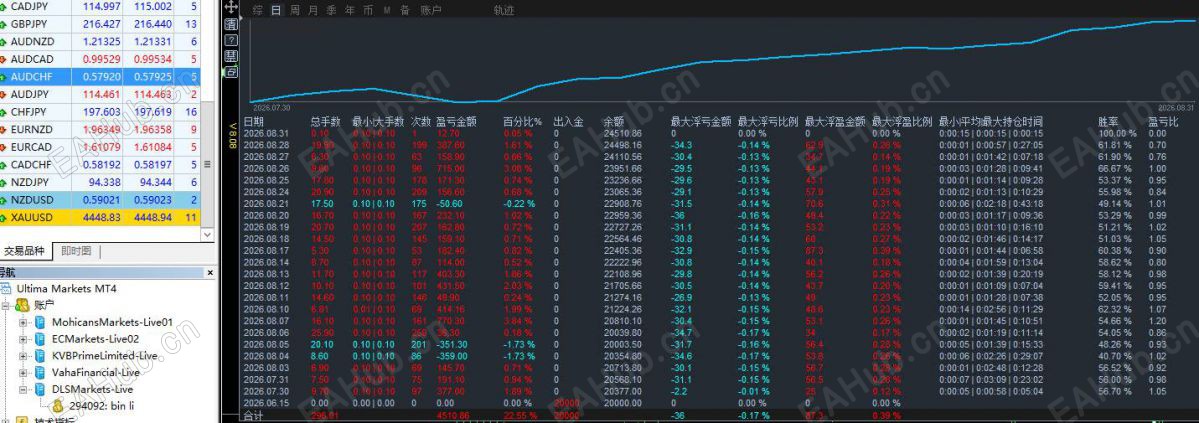Image resolution: width=1199 pixels, height=423 pixels.
Task: Click the arrow icon beside AUDCAD
Action: (x=4, y=60)
